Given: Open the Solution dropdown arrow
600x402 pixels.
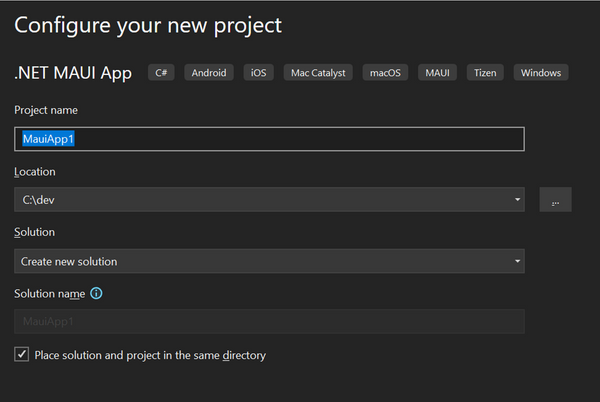Looking at the screenshot, I should (517, 262).
